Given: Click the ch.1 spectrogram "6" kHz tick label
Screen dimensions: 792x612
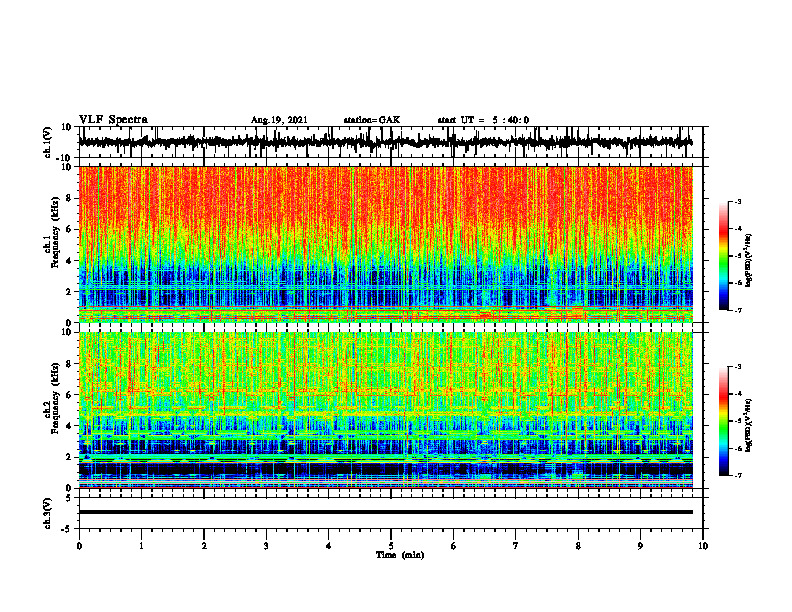Looking at the screenshot, I should tap(69, 230).
